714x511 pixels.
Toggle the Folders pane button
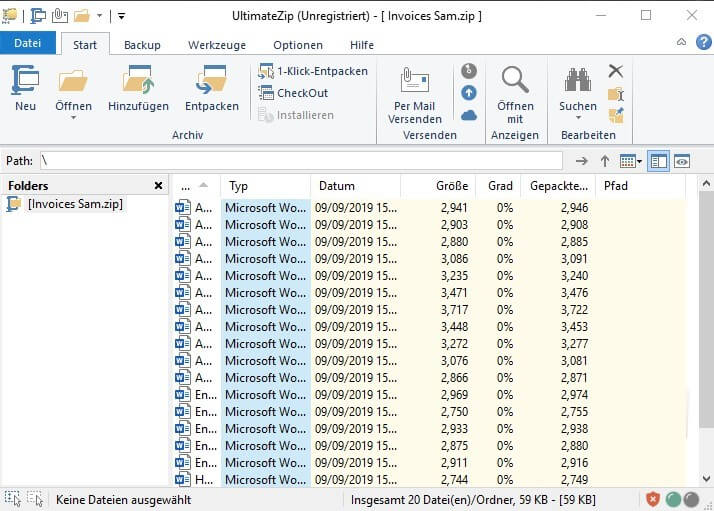click(x=658, y=161)
